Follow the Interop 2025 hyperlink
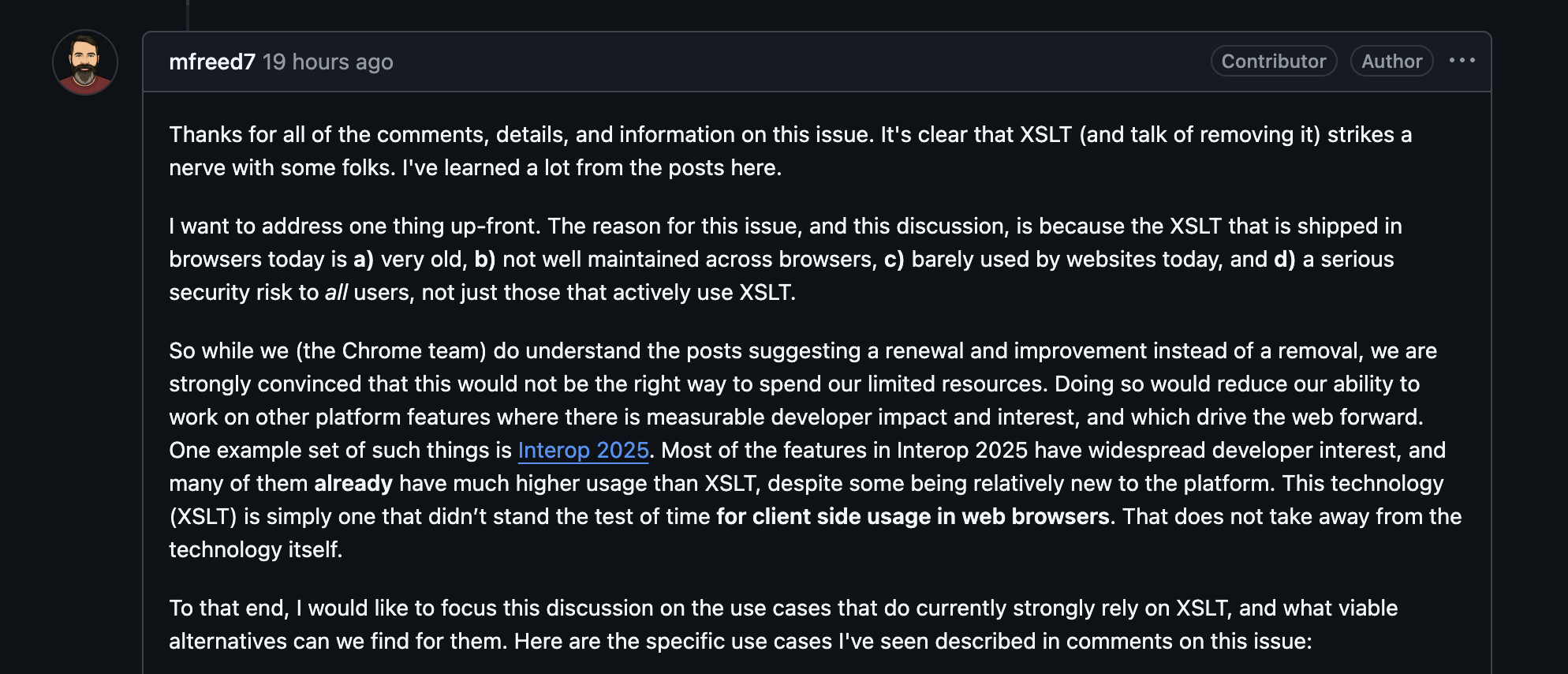The width and height of the screenshot is (1568, 674). point(583,450)
